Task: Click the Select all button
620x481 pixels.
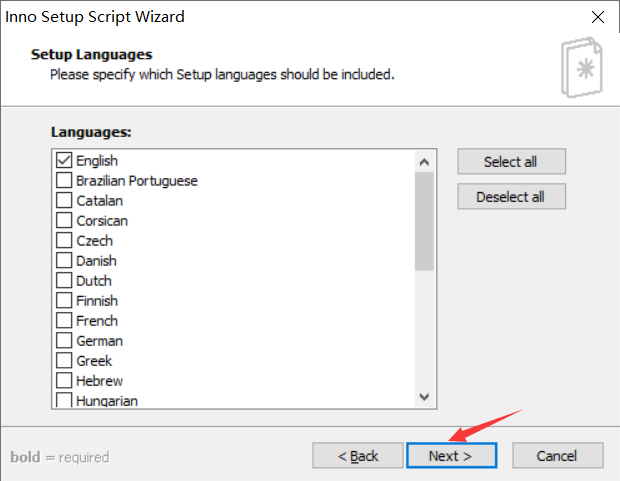Action: [x=511, y=161]
